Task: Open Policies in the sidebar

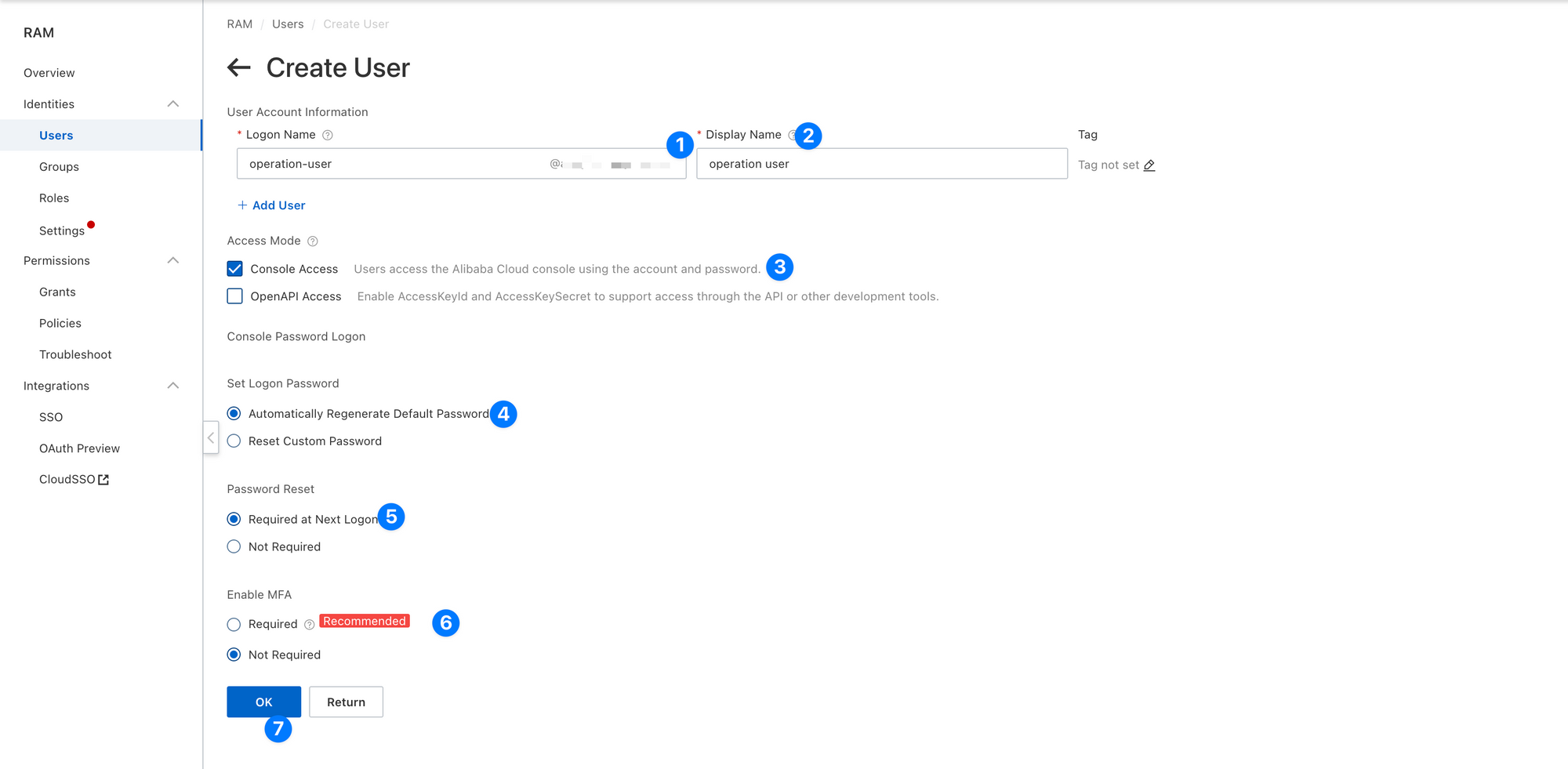Action: pos(60,323)
